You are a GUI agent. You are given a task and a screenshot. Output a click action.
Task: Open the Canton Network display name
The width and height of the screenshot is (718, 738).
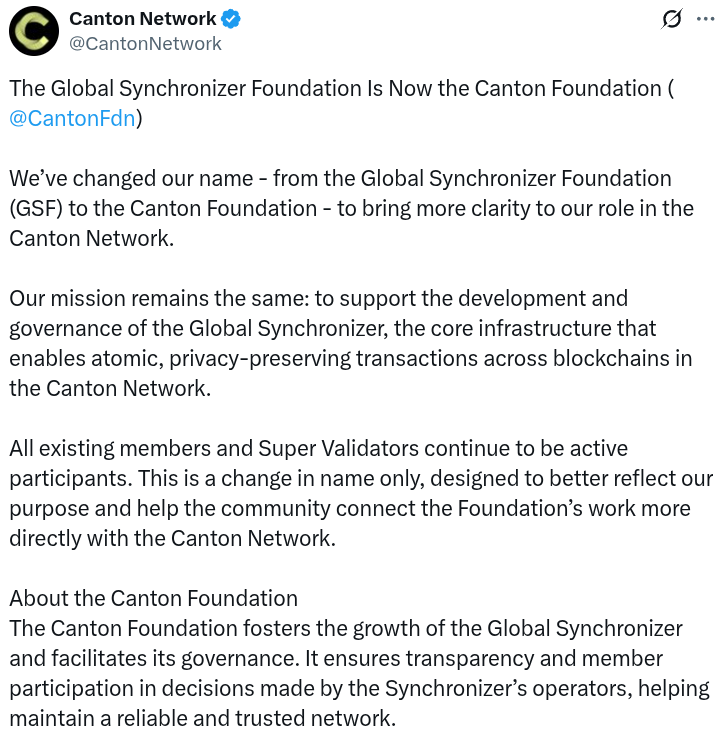pyautogui.click(x=143, y=19)
